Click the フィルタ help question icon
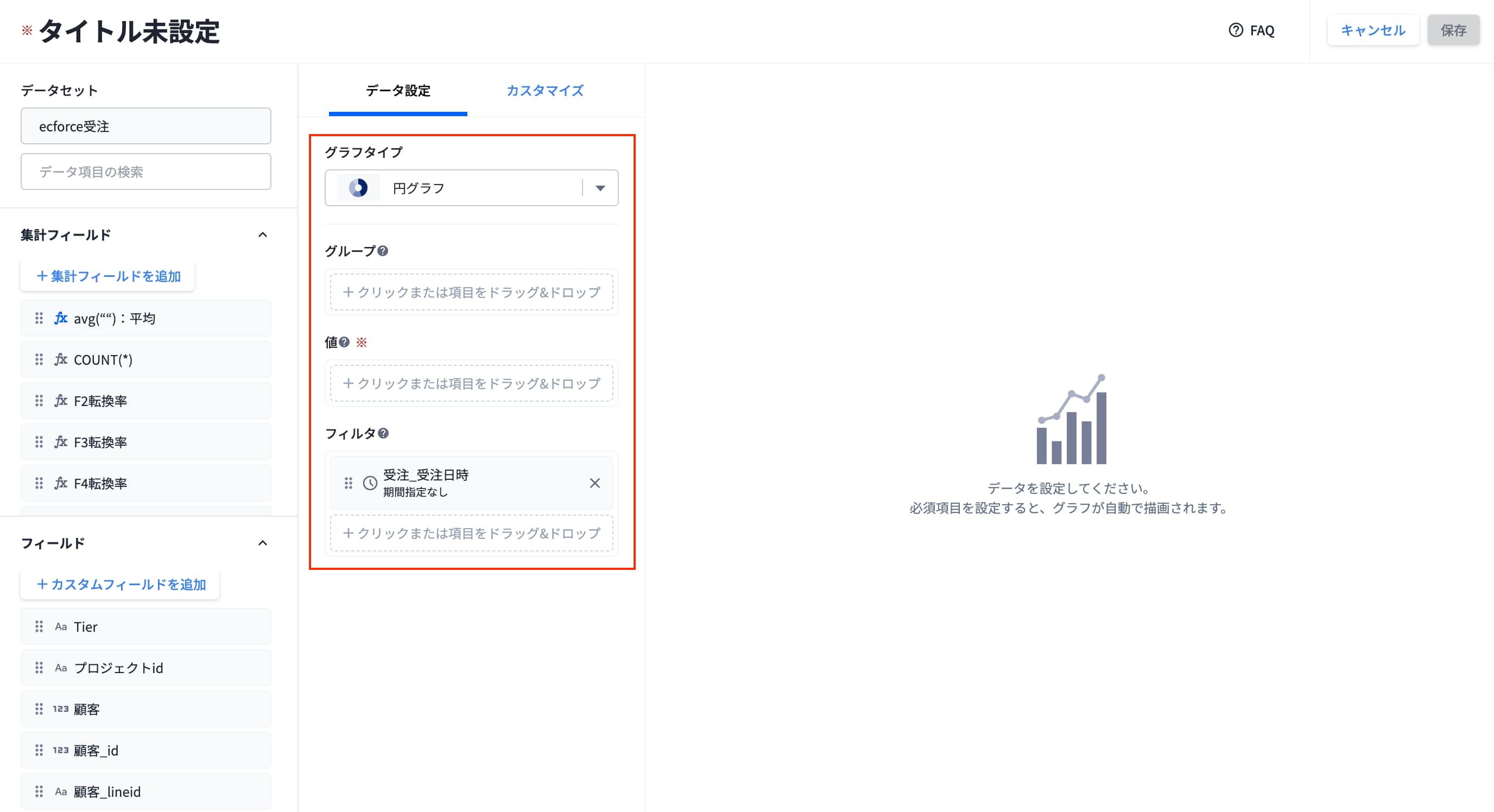Viewport: 1494px width, 812px height. click(x=383, y=433)
